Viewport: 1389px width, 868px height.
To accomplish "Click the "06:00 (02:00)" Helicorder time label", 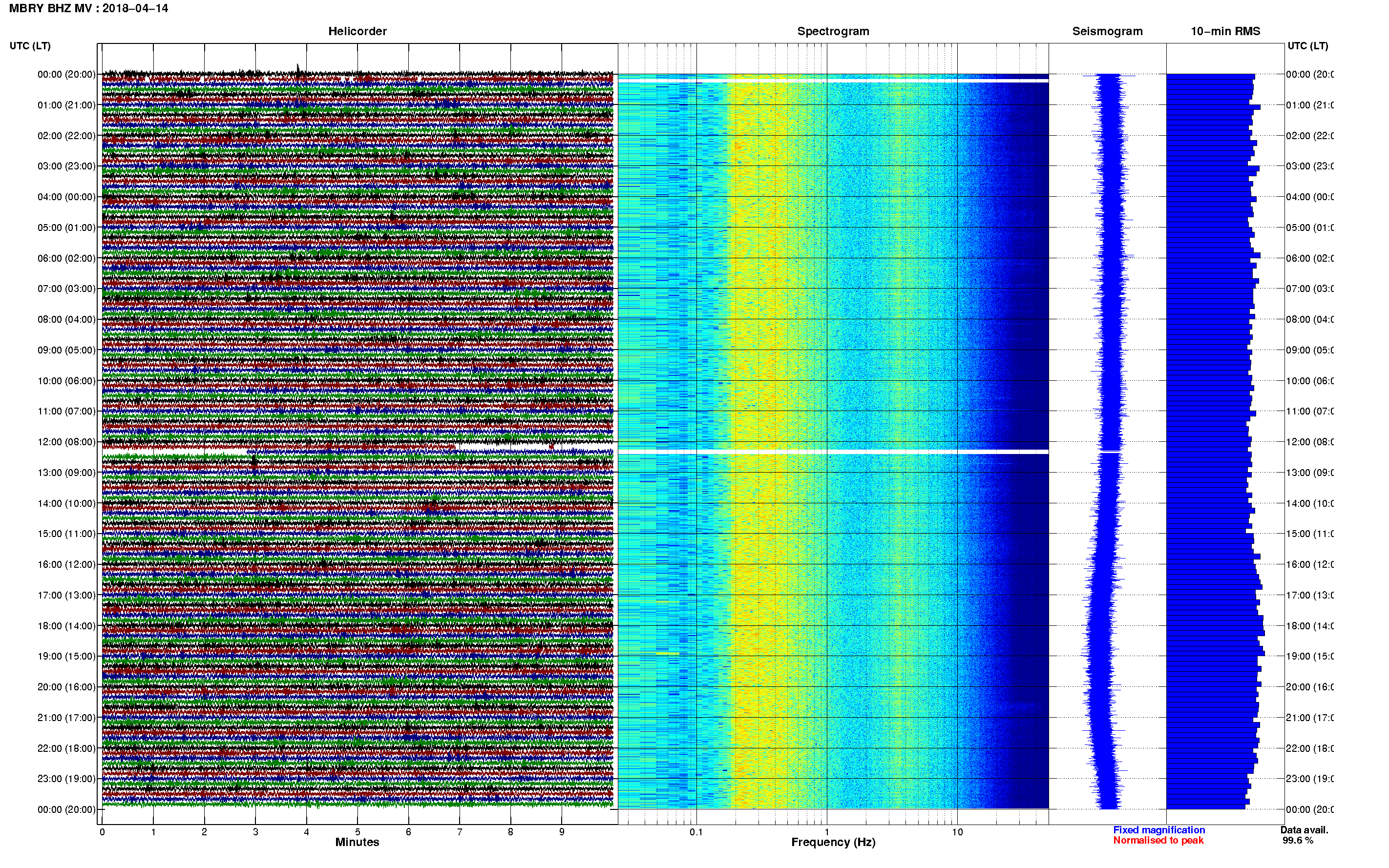I will tap(66, 258).
